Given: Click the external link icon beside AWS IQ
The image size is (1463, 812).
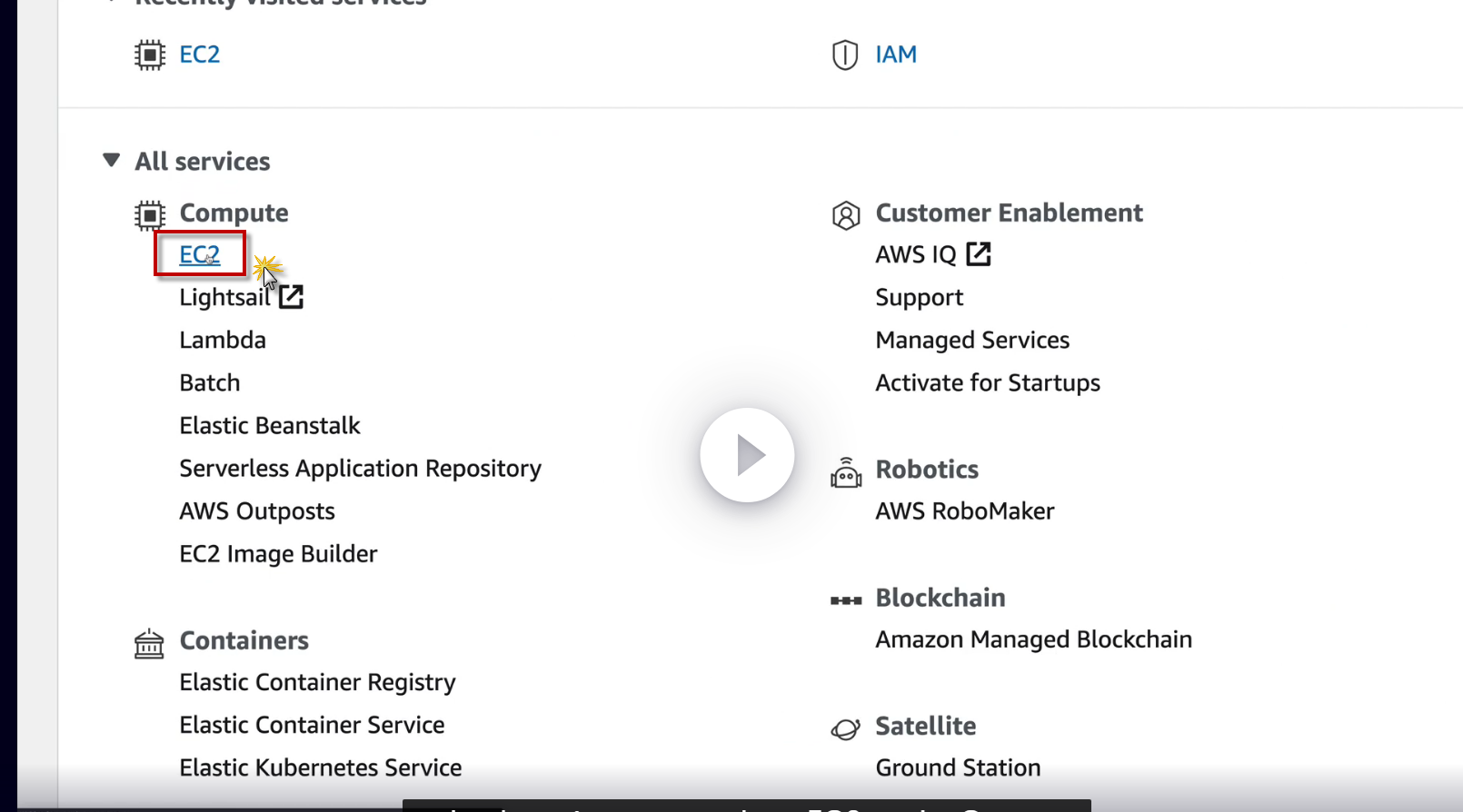Looking at the screenshot, I should tap(979, 254).
